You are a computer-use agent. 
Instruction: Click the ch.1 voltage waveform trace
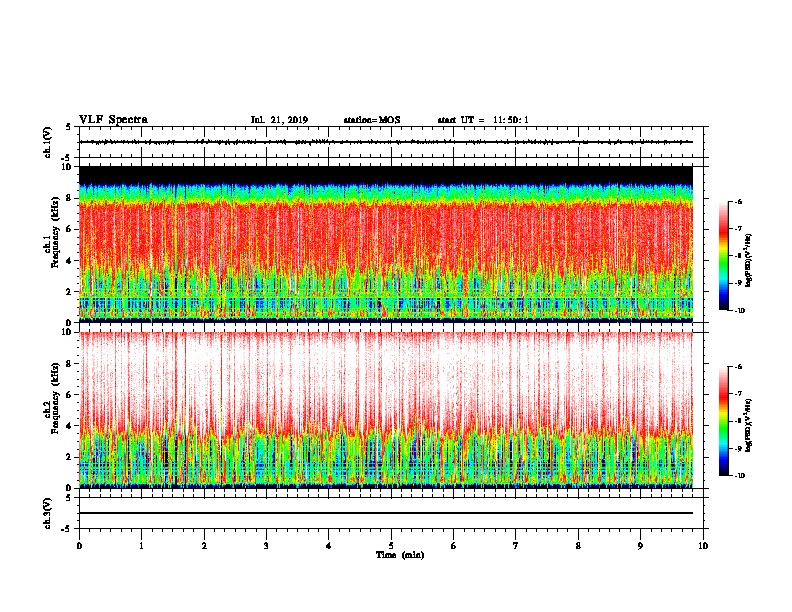point(386,142)
